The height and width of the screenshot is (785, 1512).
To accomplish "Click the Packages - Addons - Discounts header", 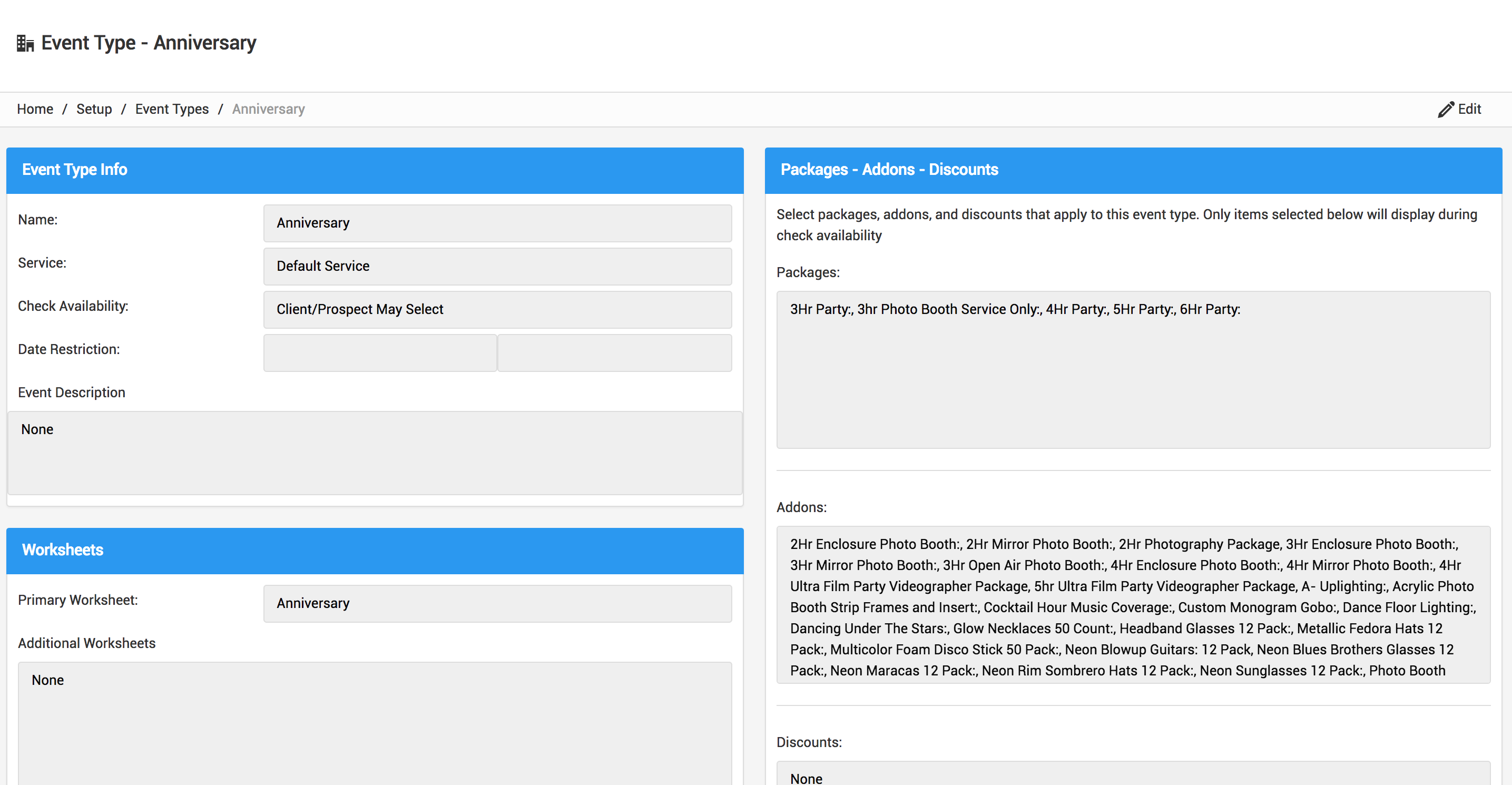I will (x=1133, y=170).
